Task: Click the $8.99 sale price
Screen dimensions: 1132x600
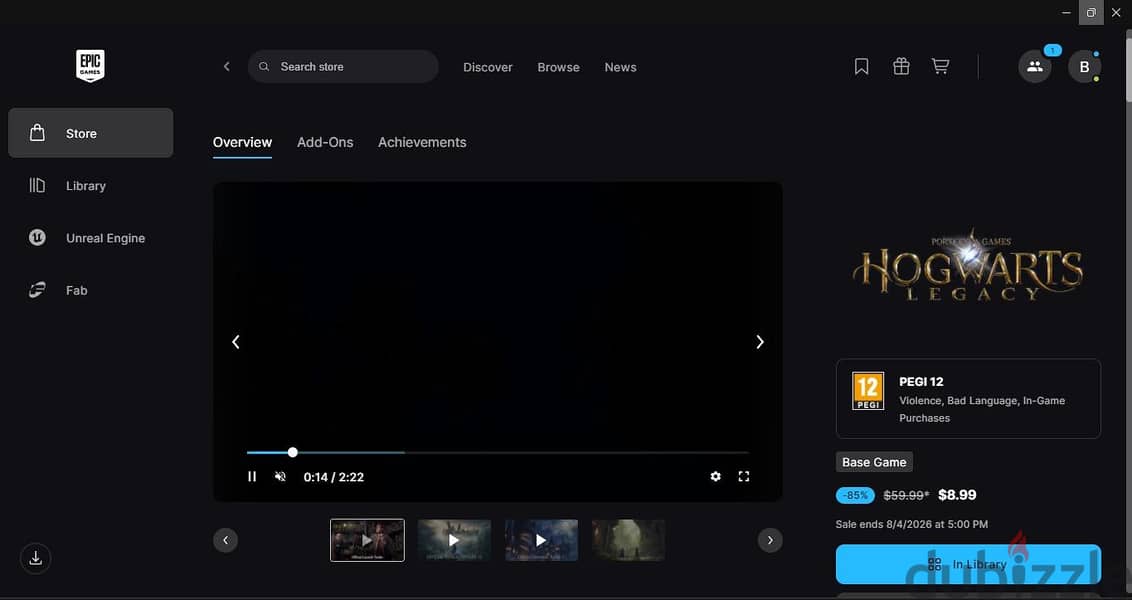Action: (x=957, y=495)
